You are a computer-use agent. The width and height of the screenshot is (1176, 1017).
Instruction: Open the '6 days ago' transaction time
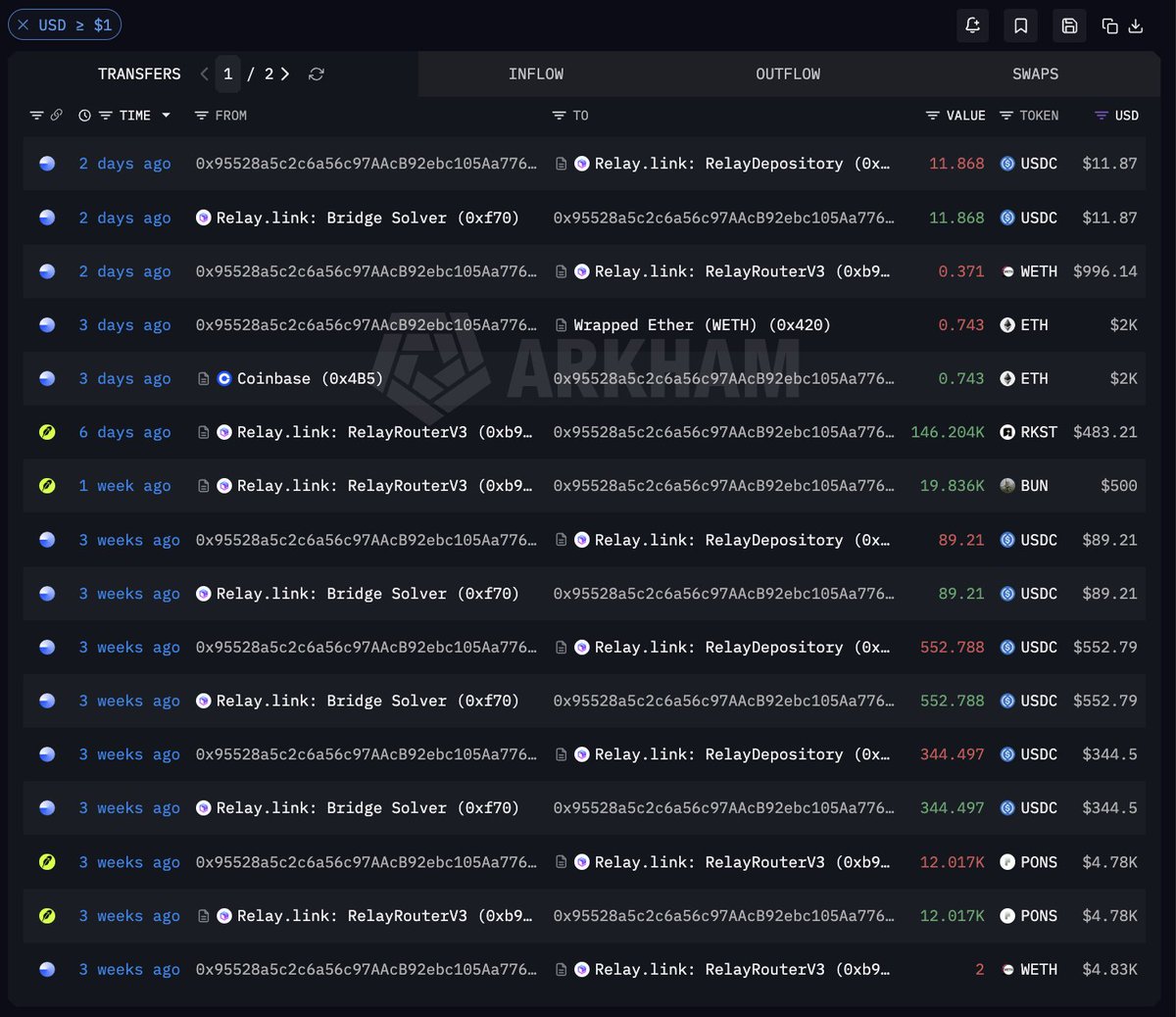pyautogui.click(x=124, y=432)
